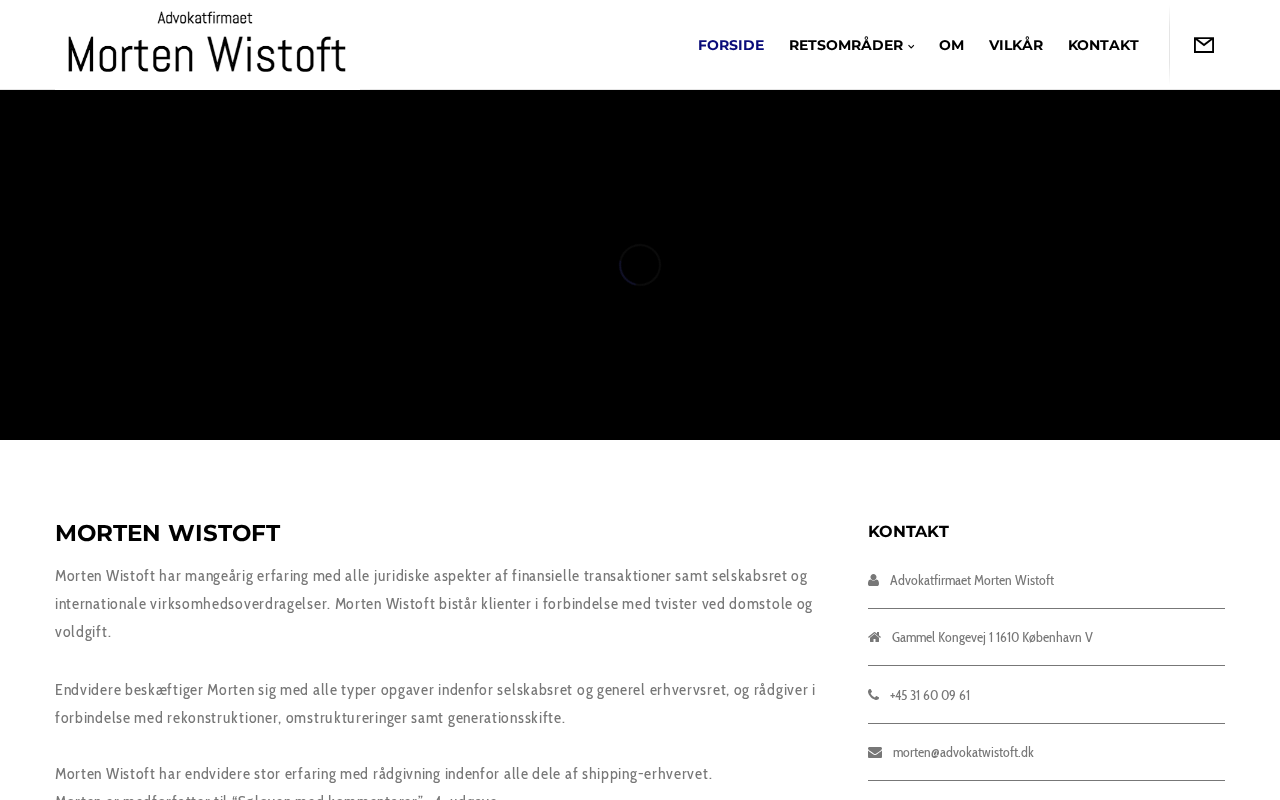Click the Advokatfirmaet Morten Wistoft contact text

point(972,580)
